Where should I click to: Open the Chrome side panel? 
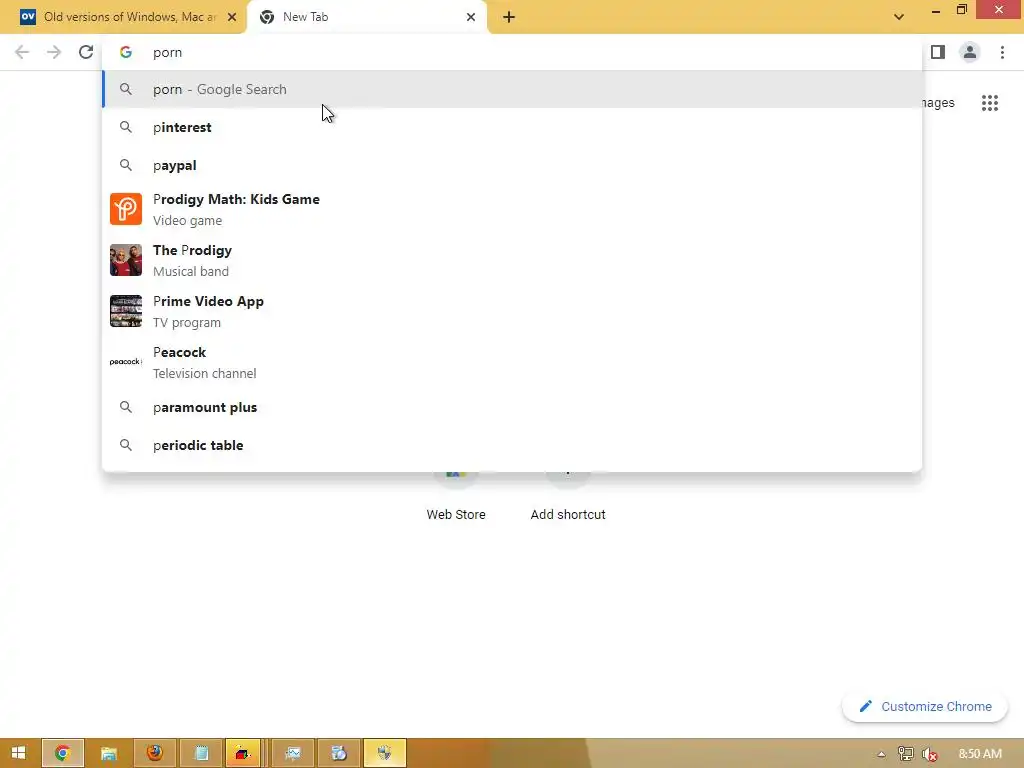pyautogui.click(x=938, y=52)
